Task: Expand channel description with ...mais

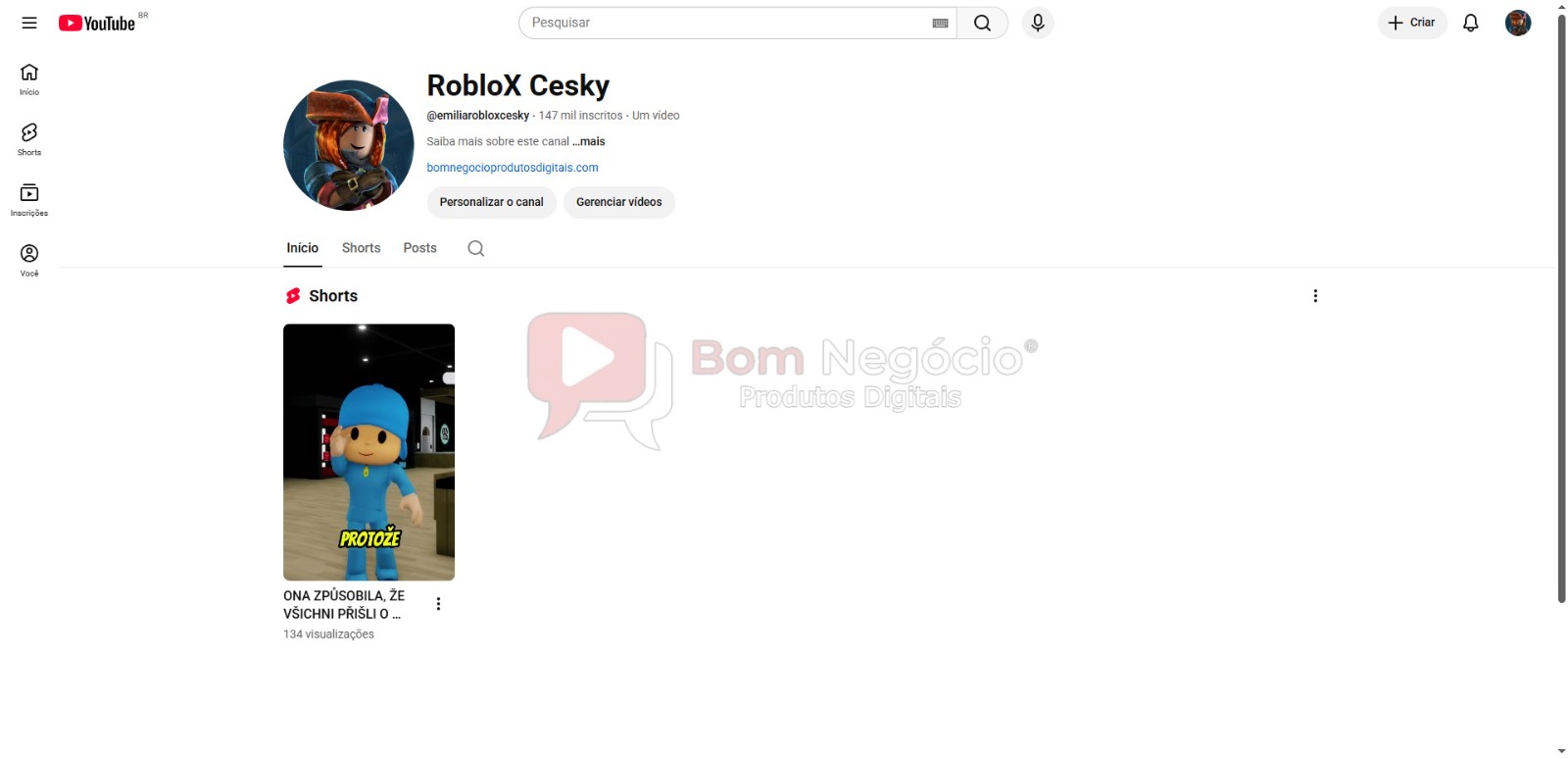Action: 589,141
